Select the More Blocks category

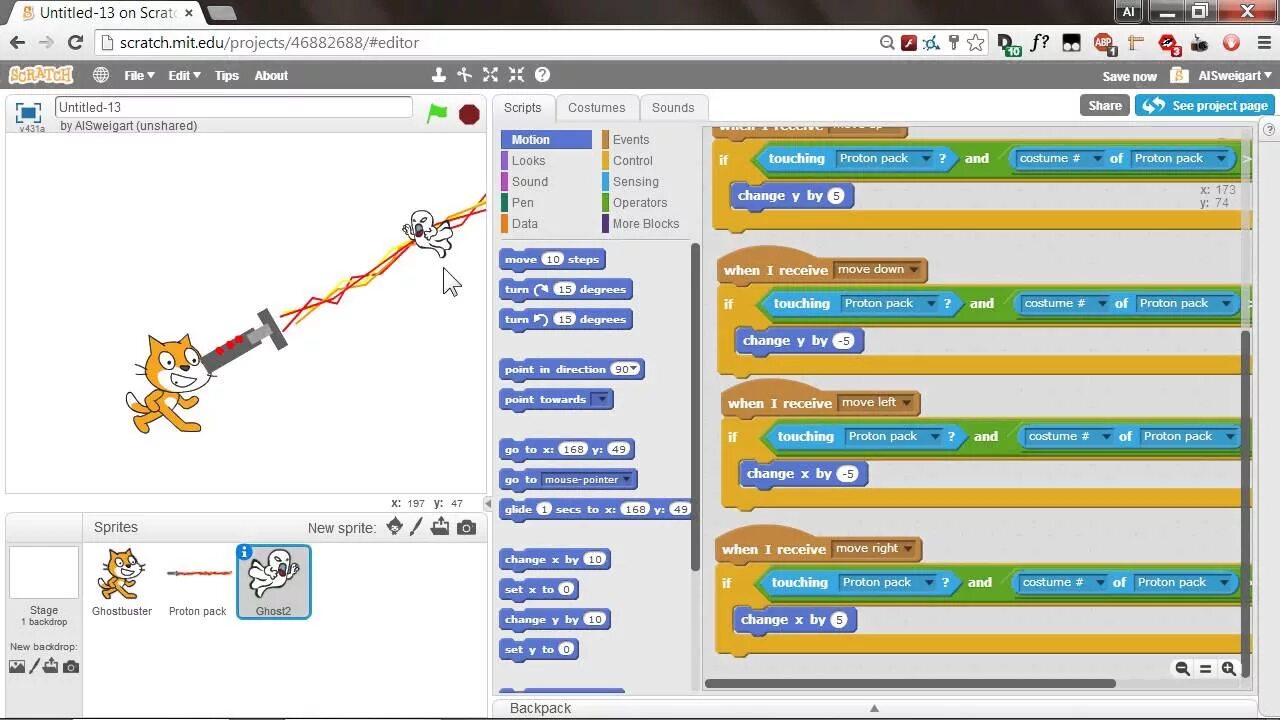tap(645, 224)
